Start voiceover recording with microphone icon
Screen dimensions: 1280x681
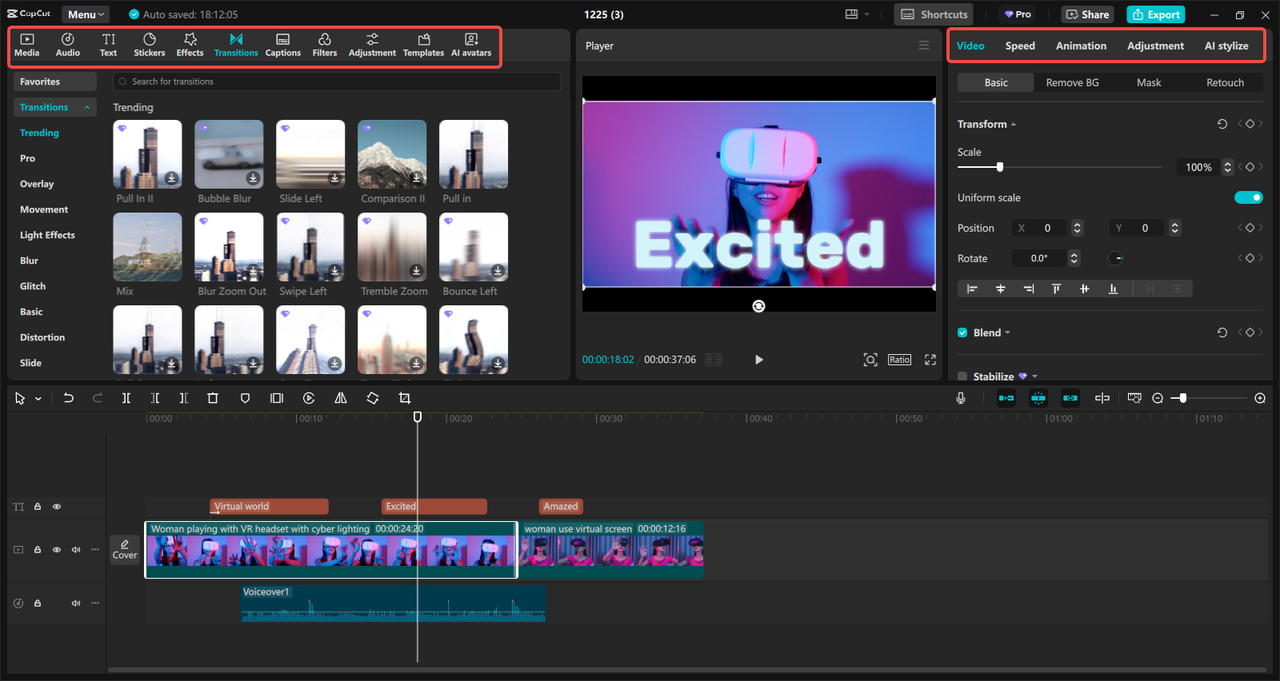pyautogui.click(x=961, y=398)
